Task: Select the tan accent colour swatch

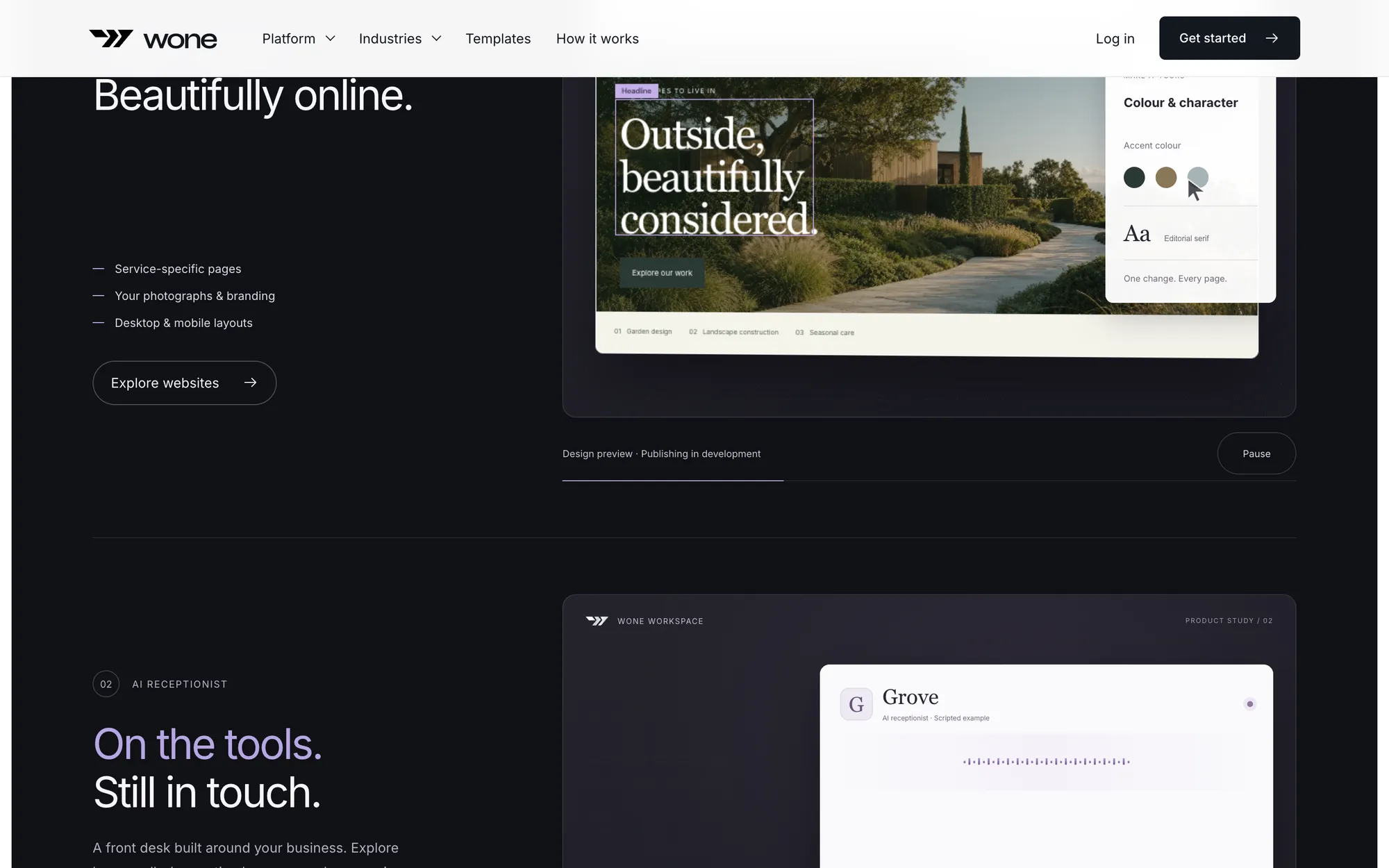Action: [x=1166, y=177]
